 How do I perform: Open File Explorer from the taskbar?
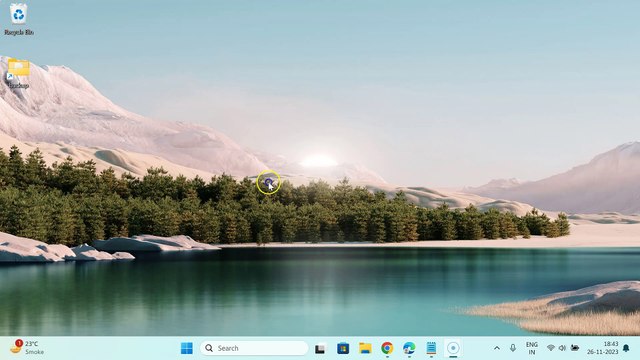click(365, 348)
